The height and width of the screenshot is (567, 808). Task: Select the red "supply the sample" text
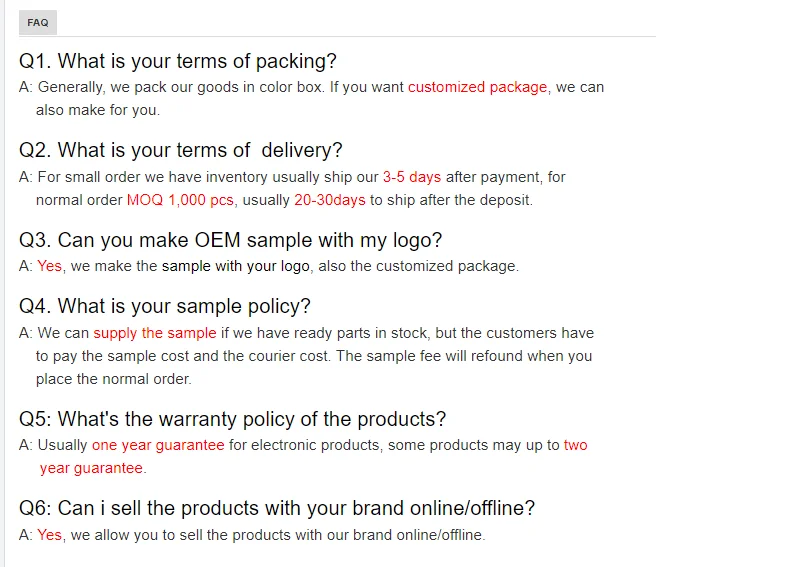tap(154, 333)
